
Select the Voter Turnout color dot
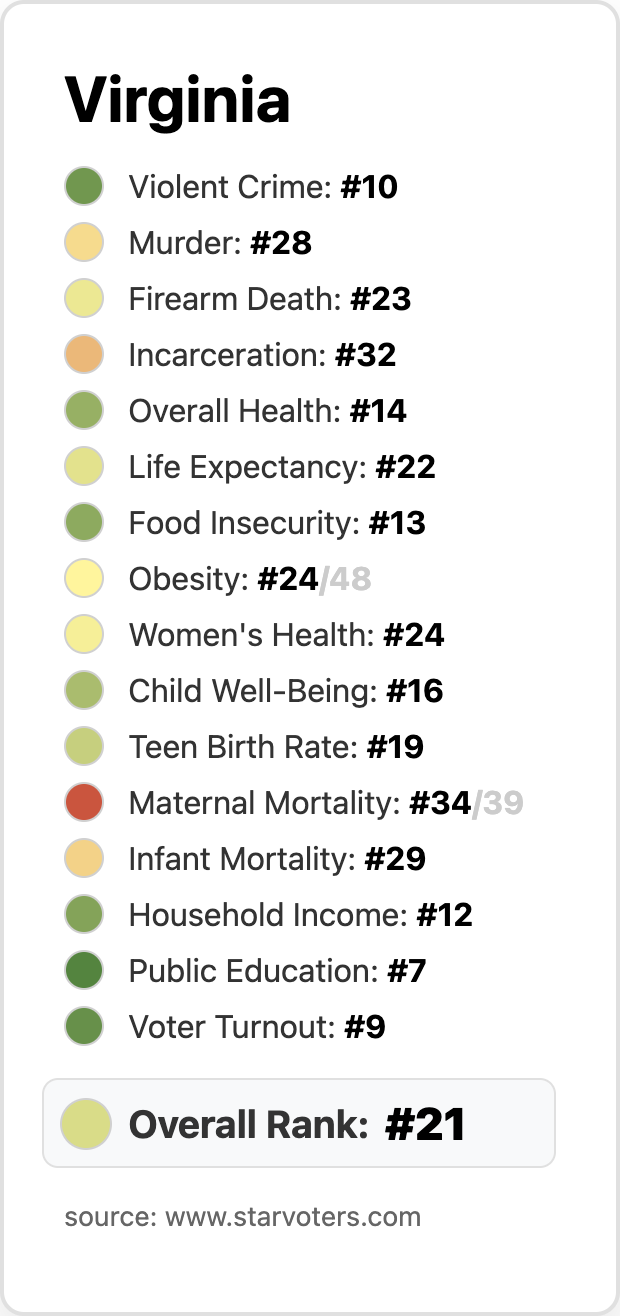pyautogui.click(x=84, y=1027)
